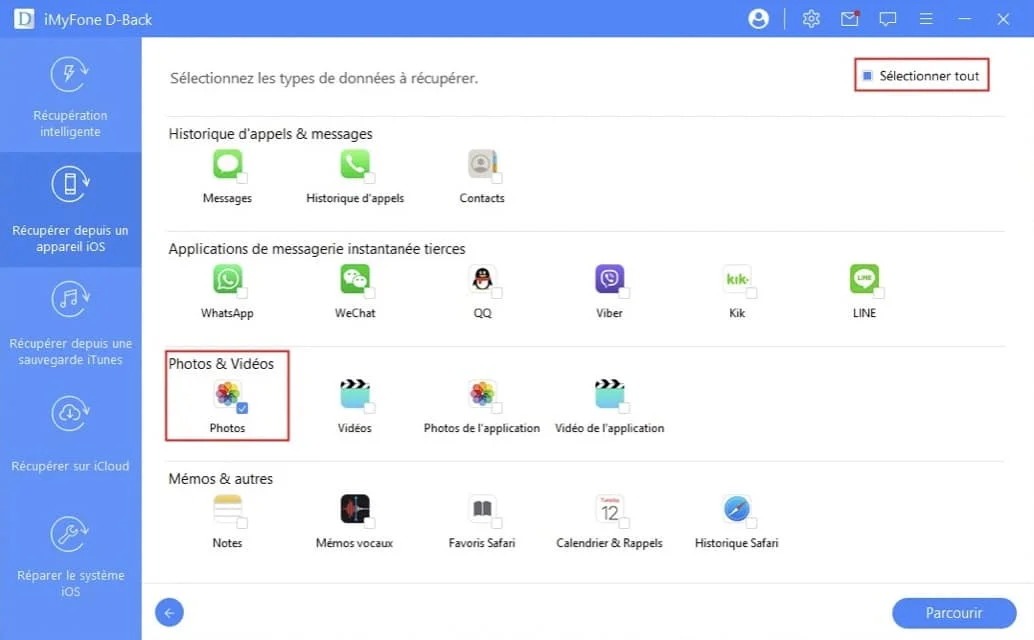Uncheck the Photos checkbox

[x=242, y=408]
